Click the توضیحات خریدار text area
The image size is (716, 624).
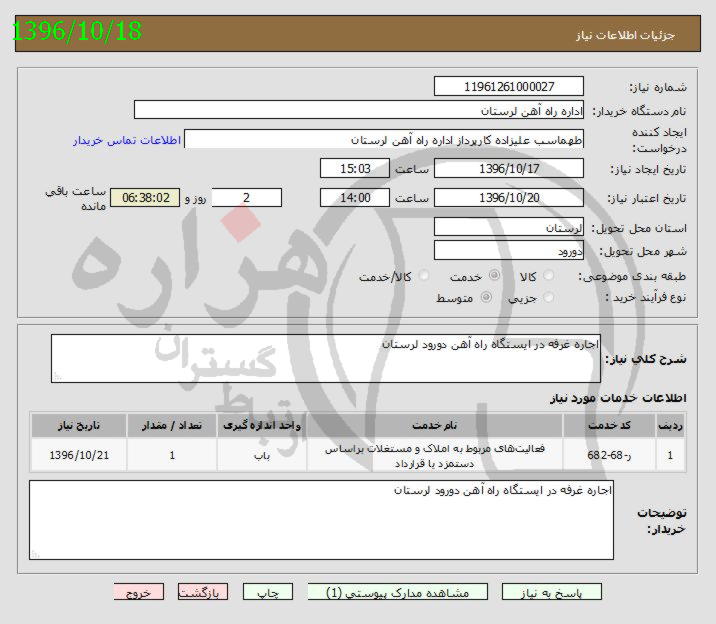click(321, 519)
